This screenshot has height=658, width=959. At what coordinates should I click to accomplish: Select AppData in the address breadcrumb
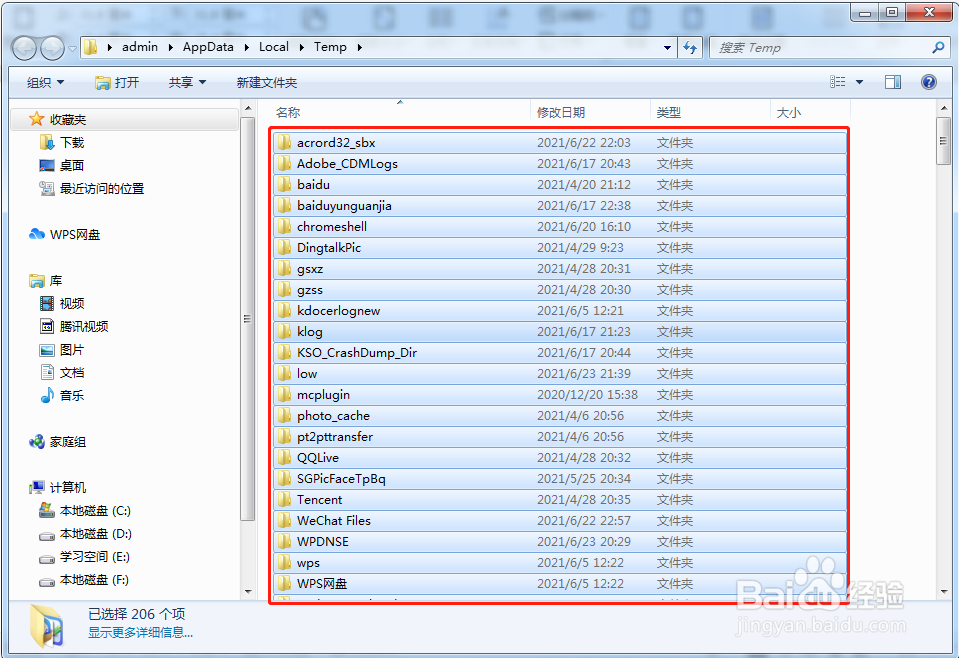tap(208, 47)
